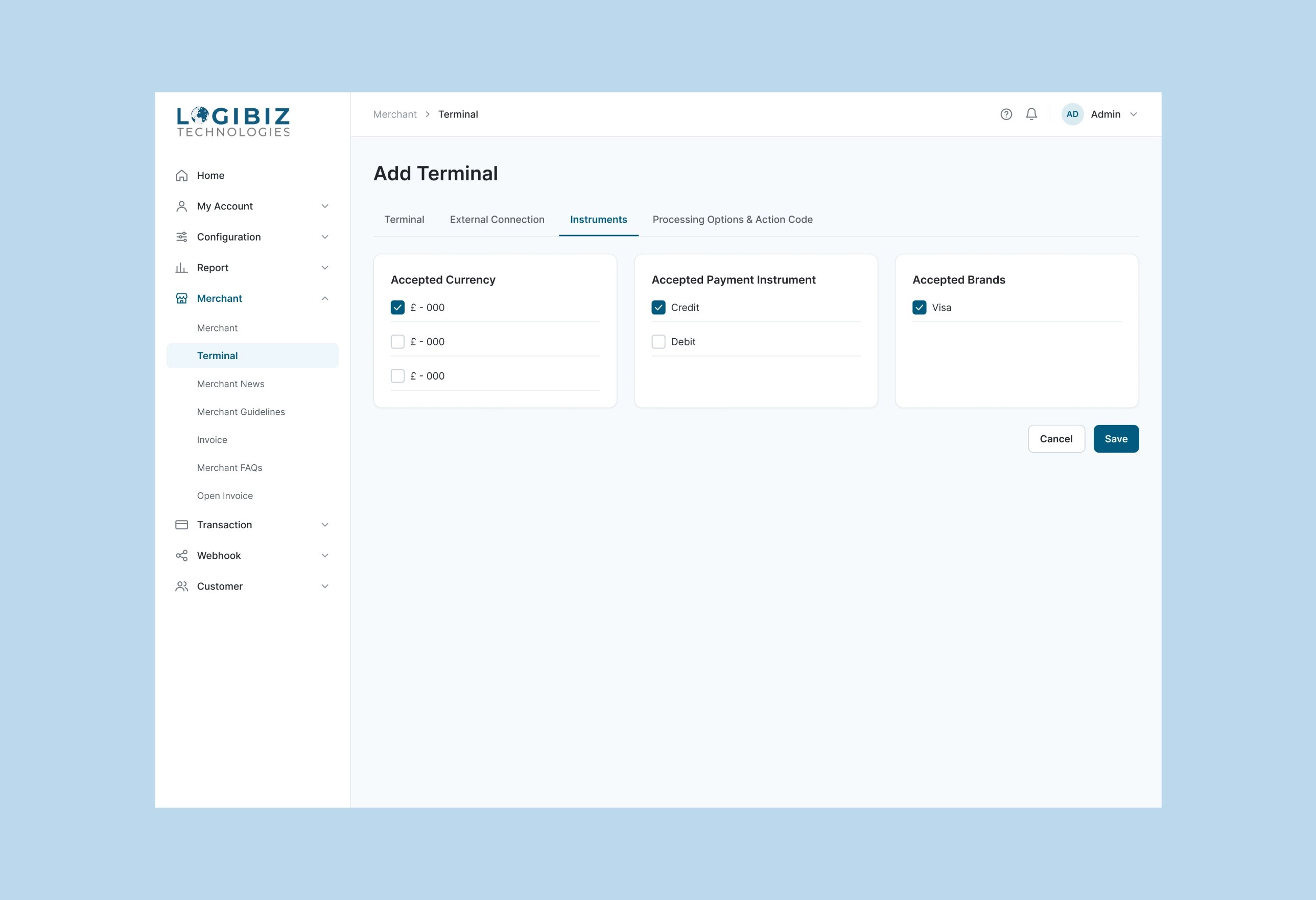Open the Invoice sidebar item

(252, 440)
